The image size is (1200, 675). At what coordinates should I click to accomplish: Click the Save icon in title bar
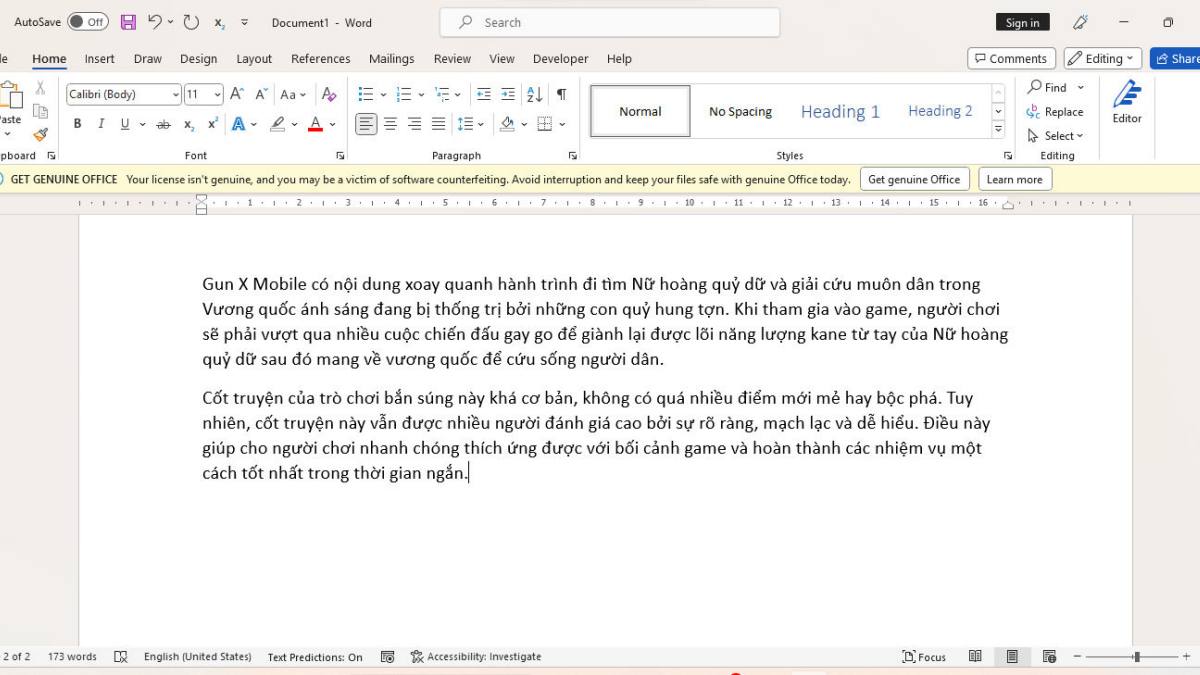point(128,22)
